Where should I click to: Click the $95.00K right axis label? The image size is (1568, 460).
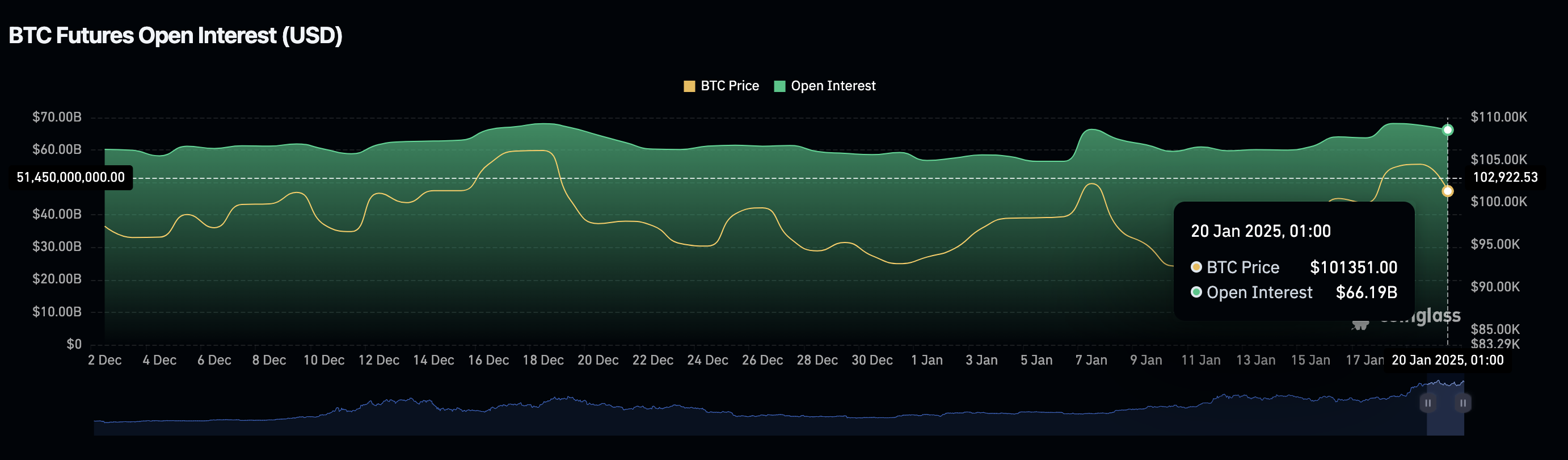click(1495, 244)
